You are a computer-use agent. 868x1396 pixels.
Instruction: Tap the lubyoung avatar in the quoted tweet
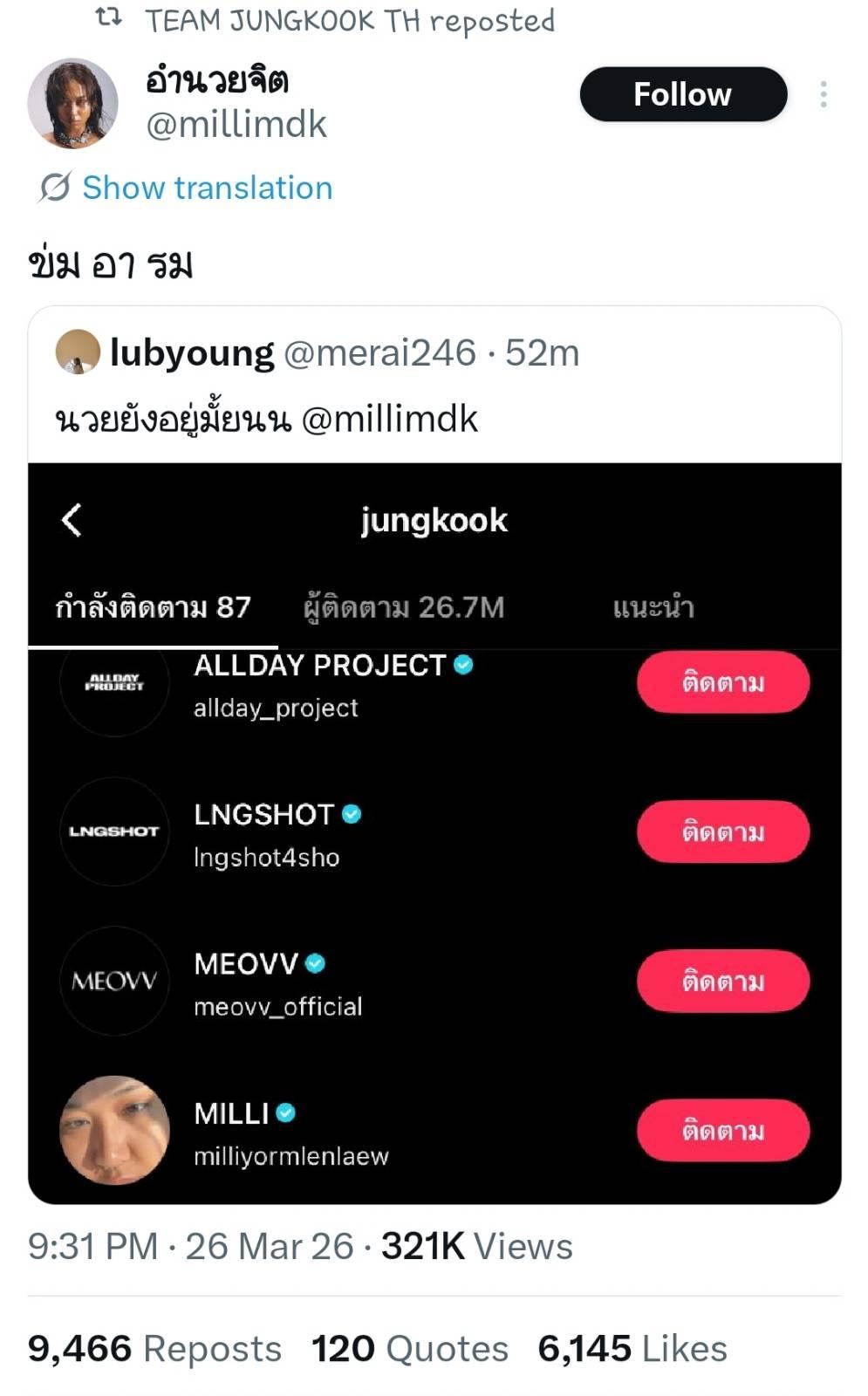tap(78, 352)
